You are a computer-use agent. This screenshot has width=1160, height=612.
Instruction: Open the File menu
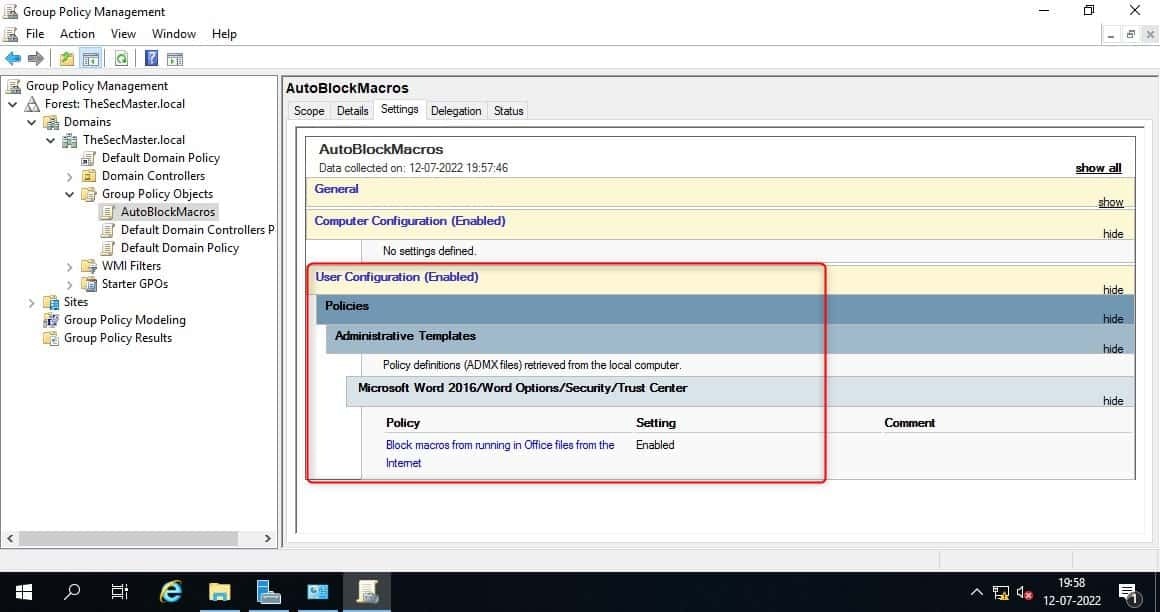(35, 34)
